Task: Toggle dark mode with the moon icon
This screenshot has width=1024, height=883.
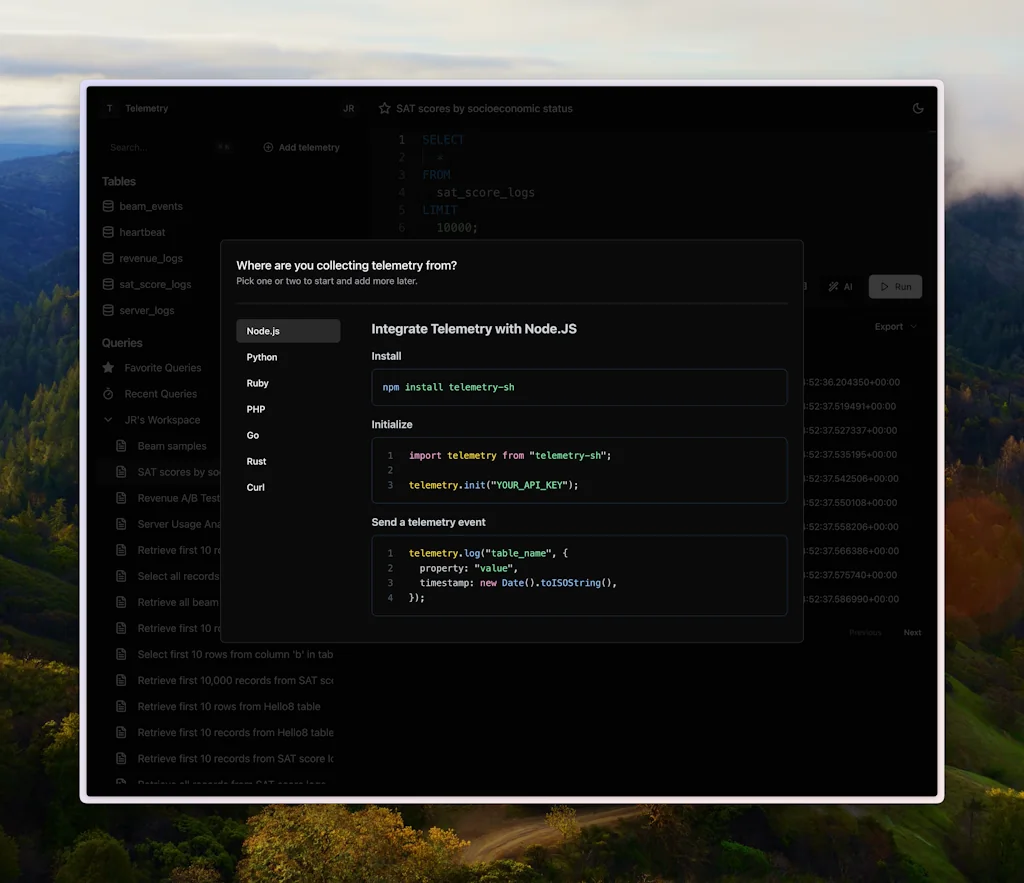Action: coord(918,108)
